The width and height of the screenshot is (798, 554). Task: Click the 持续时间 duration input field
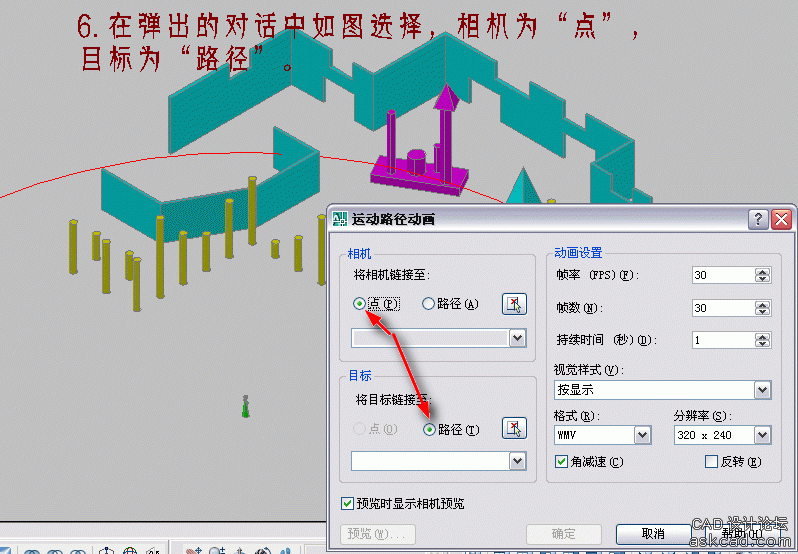click(723, 340)
